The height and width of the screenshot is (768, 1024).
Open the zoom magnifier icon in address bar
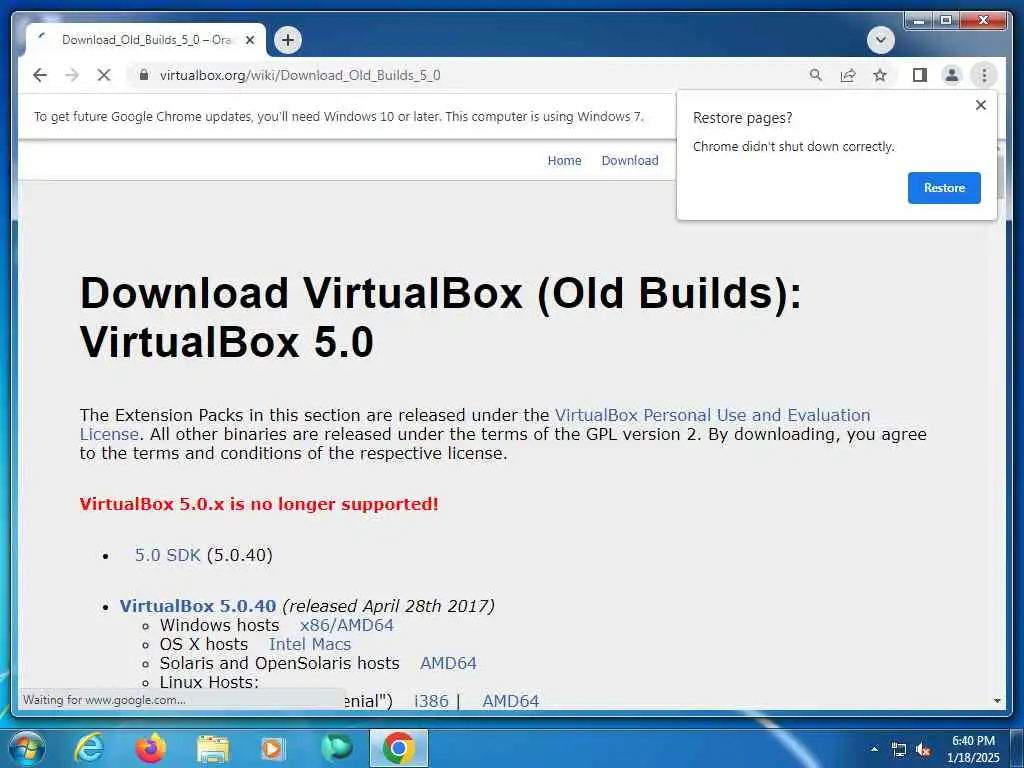click(816, 75)
